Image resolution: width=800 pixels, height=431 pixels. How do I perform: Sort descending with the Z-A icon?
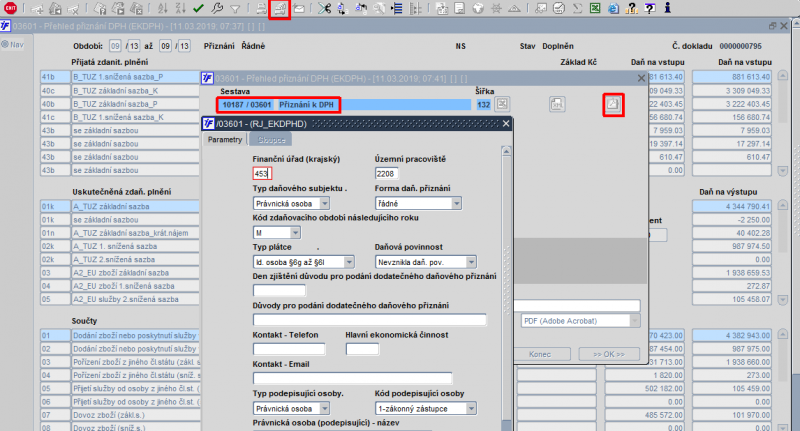pos(180,8)
